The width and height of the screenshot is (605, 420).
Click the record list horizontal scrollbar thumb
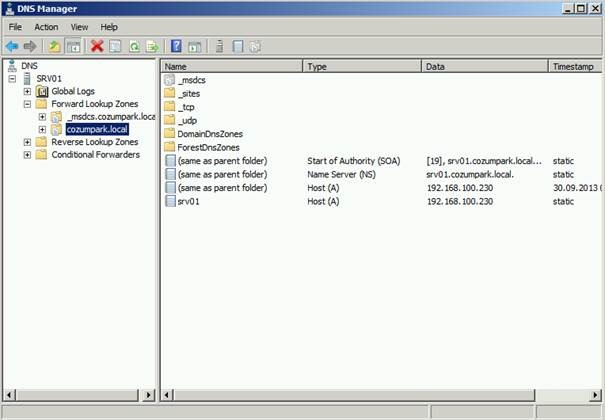[354, 395]
